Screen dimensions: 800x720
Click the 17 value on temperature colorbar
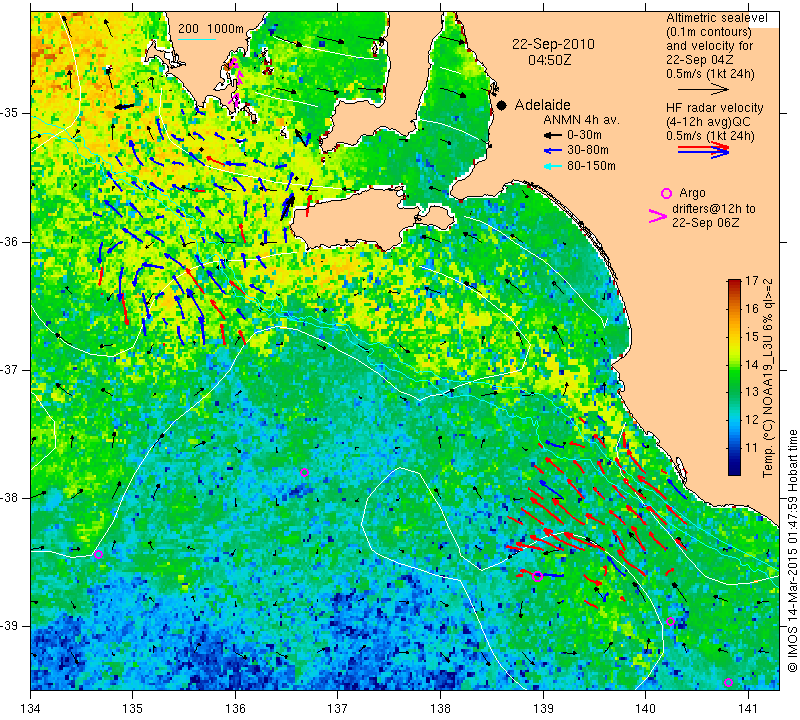[752, 281]
